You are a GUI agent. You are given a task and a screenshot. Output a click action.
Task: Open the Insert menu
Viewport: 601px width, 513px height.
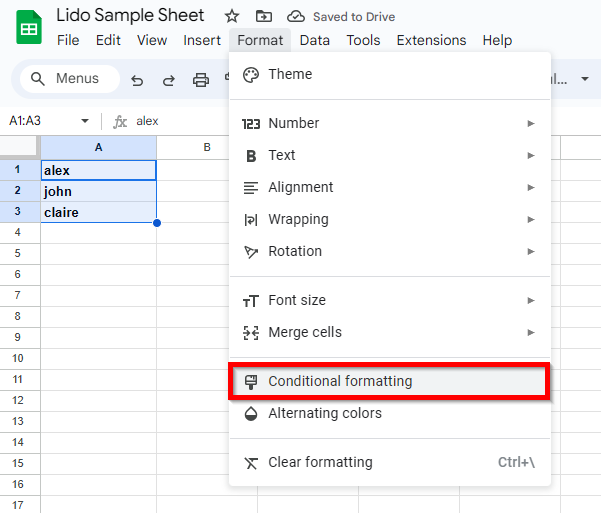click(202, 40)
